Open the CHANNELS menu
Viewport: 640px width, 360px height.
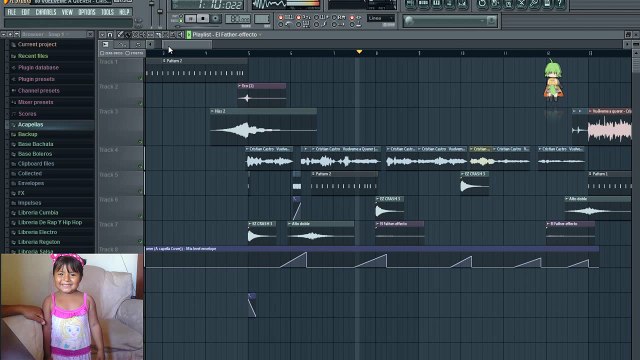click(x=46, y=12)
